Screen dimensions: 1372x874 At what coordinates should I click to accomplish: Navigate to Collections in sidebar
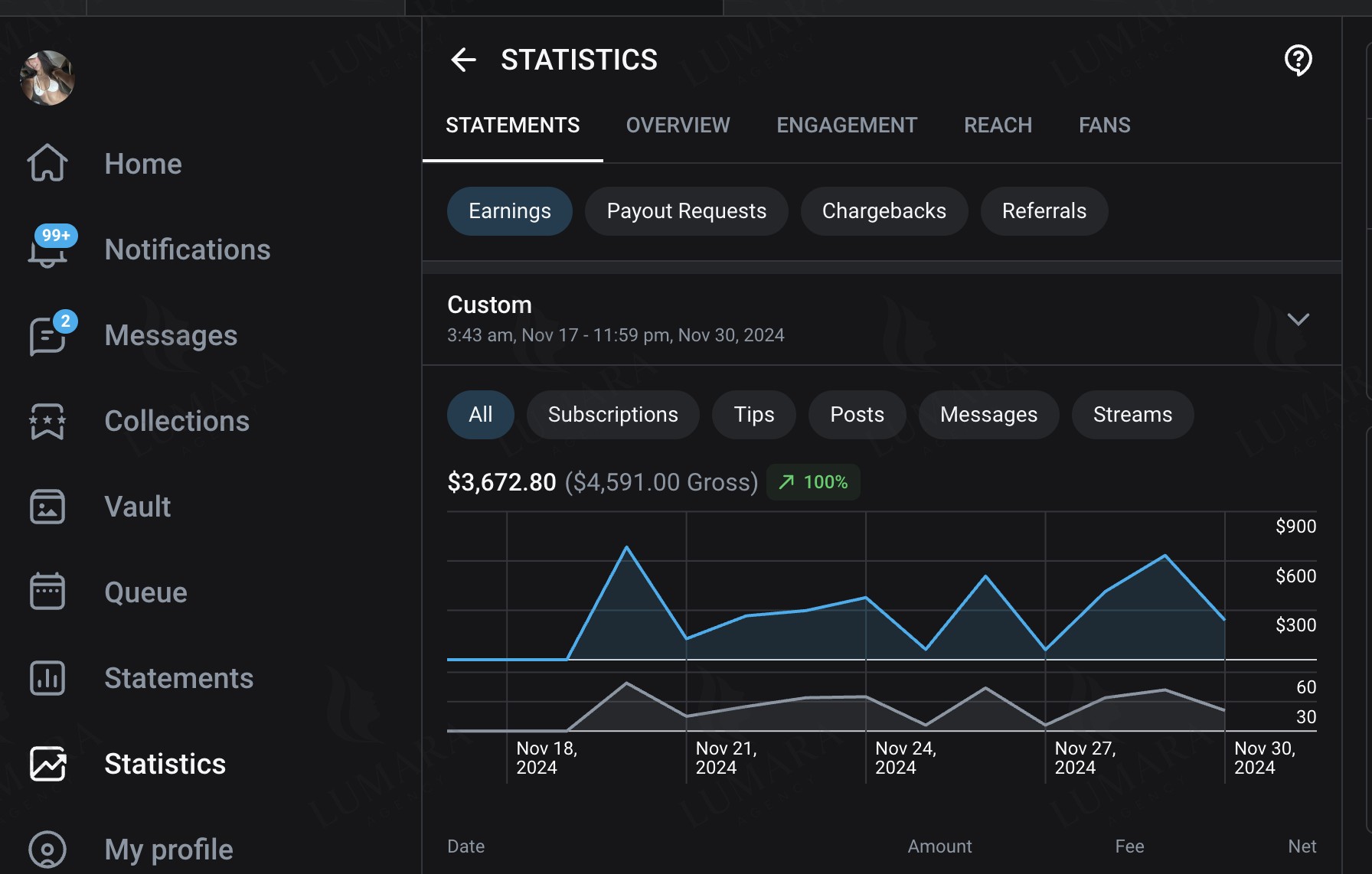[x=177, y=421]
